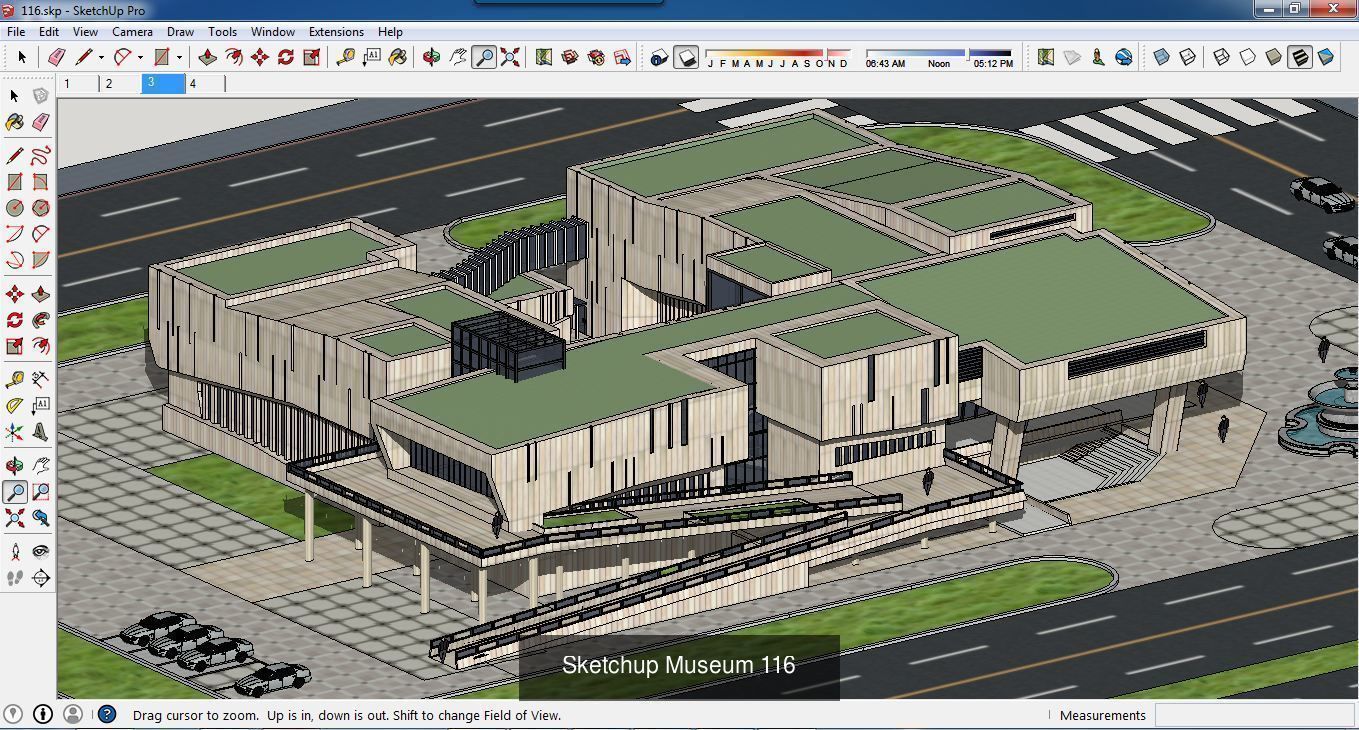Image resolution: width=1359 pixels, height=730 pixels.
Task: Open the Camera menu
Action: click(132, 31)
